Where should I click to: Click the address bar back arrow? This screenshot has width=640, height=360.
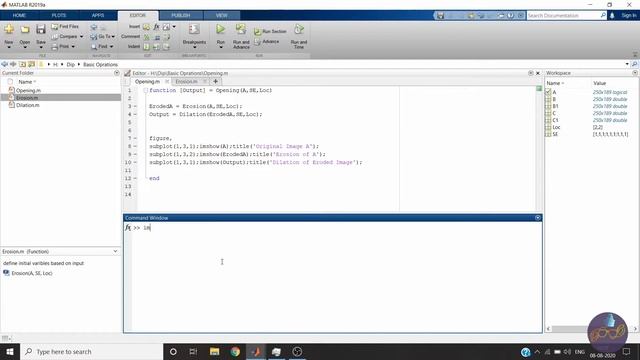(x=4, y=64)
